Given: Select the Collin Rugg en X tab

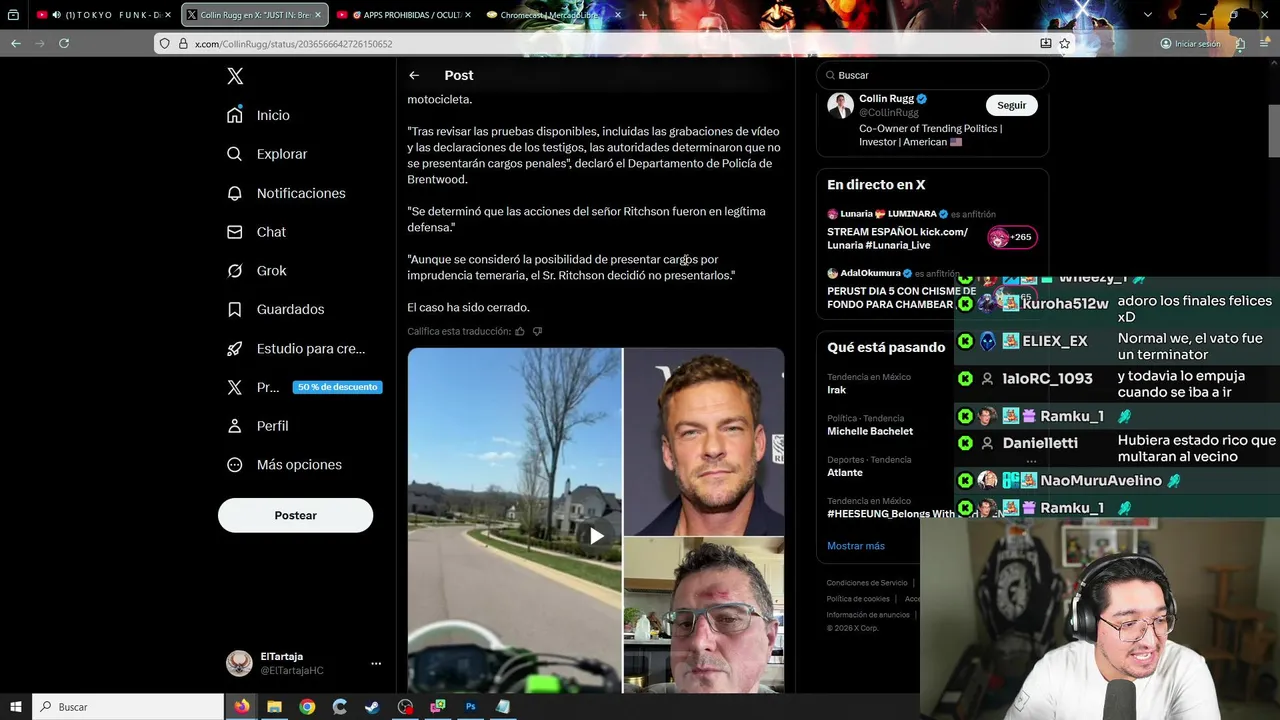Looking at the screenshot, I should pyautogui.click(x=254, y=15).
